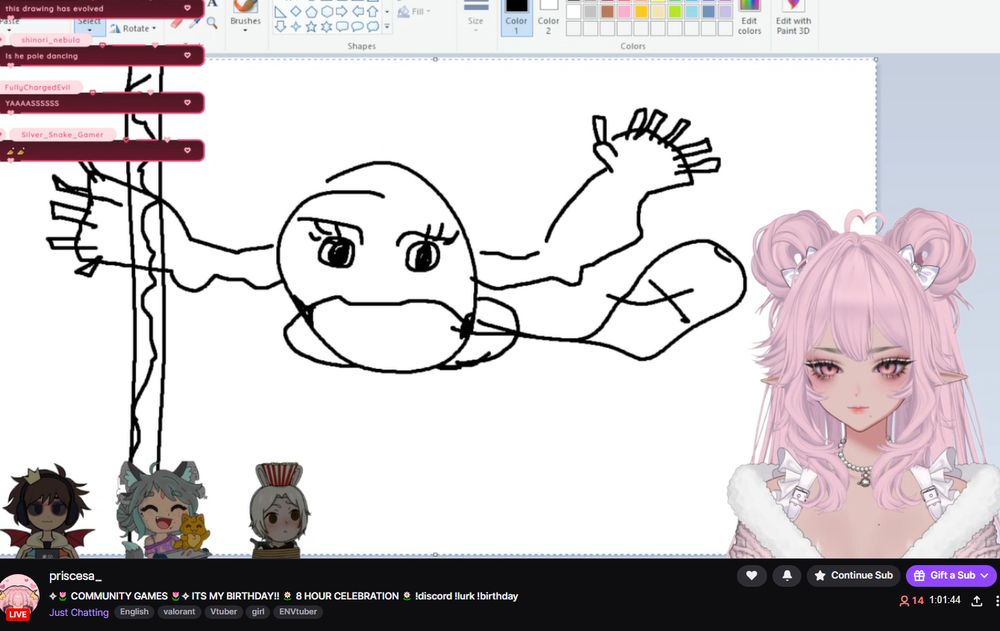This screenshot has width=1000, height=631.
Task: Pick the lavender palette color
Action: 725,11
